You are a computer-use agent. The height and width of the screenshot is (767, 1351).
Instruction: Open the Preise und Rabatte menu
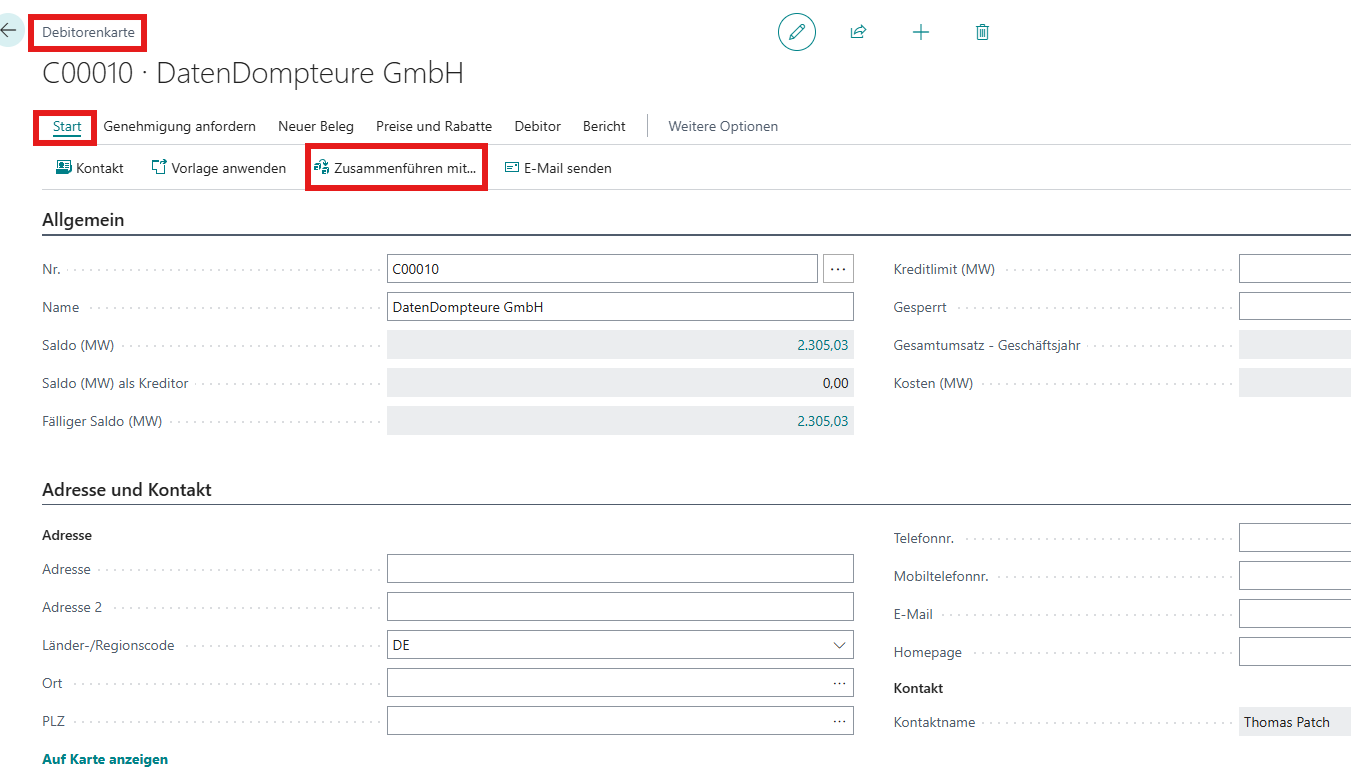pyautogui.click(x=434, y=126)
